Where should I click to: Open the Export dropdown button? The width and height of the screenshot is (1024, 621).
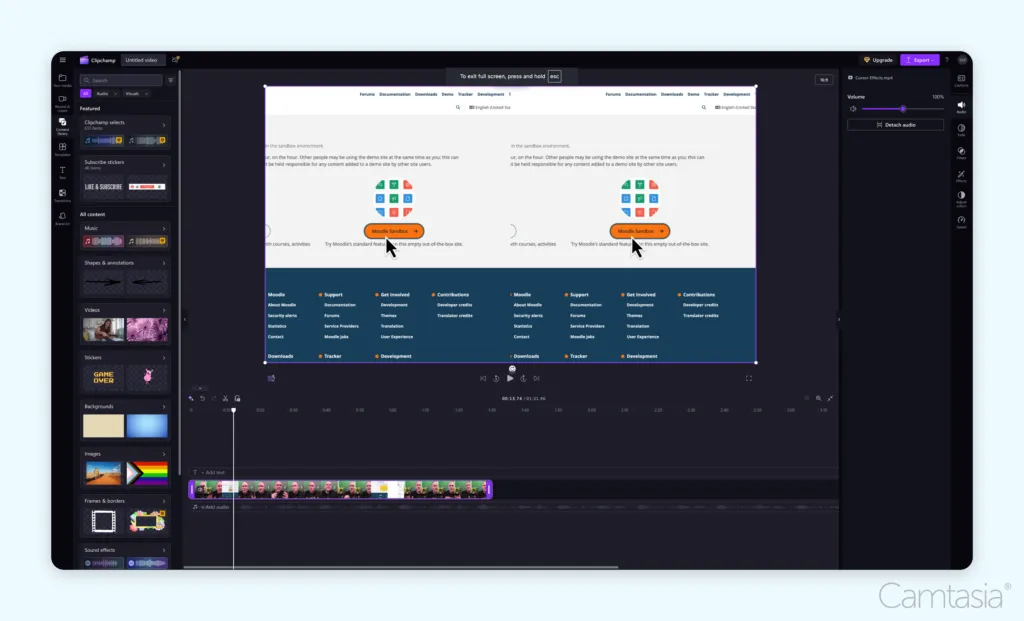pos(920,60)
